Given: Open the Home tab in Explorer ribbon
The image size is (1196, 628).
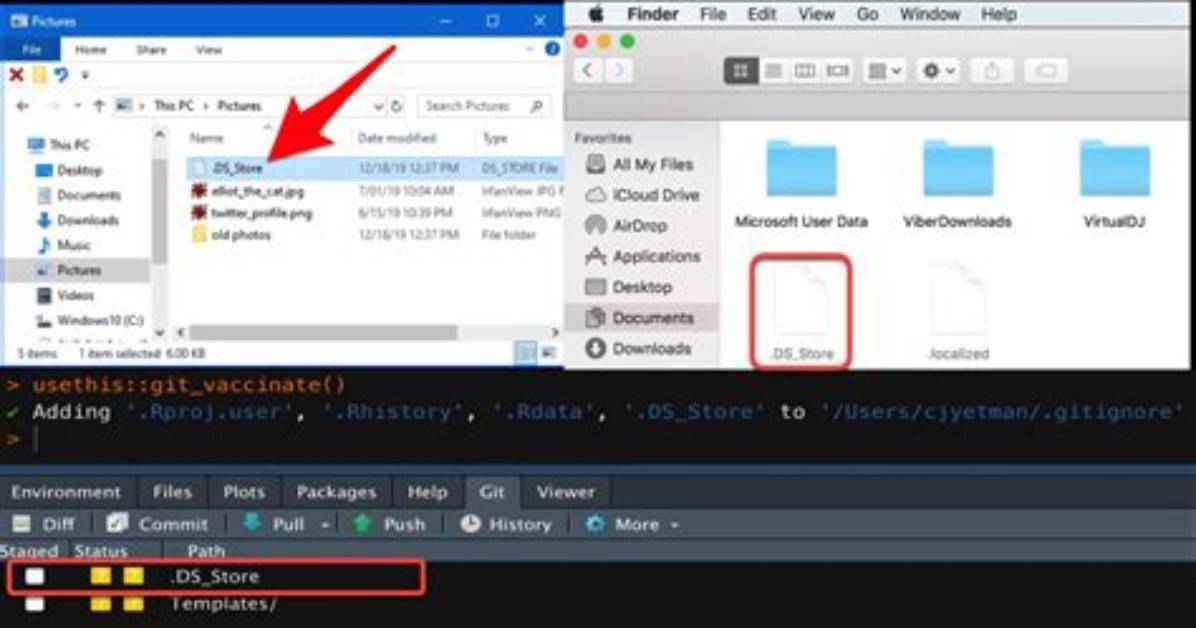Looking at the screenshot, I should [x=91, y=50].
